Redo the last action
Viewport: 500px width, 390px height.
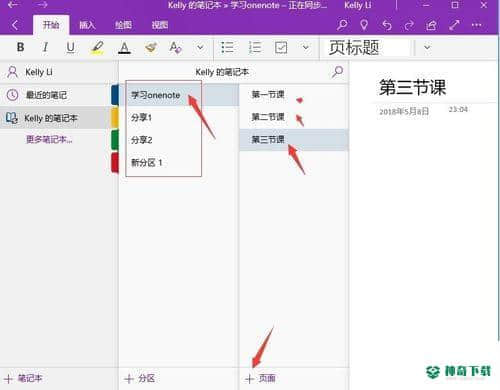(409, 25)
